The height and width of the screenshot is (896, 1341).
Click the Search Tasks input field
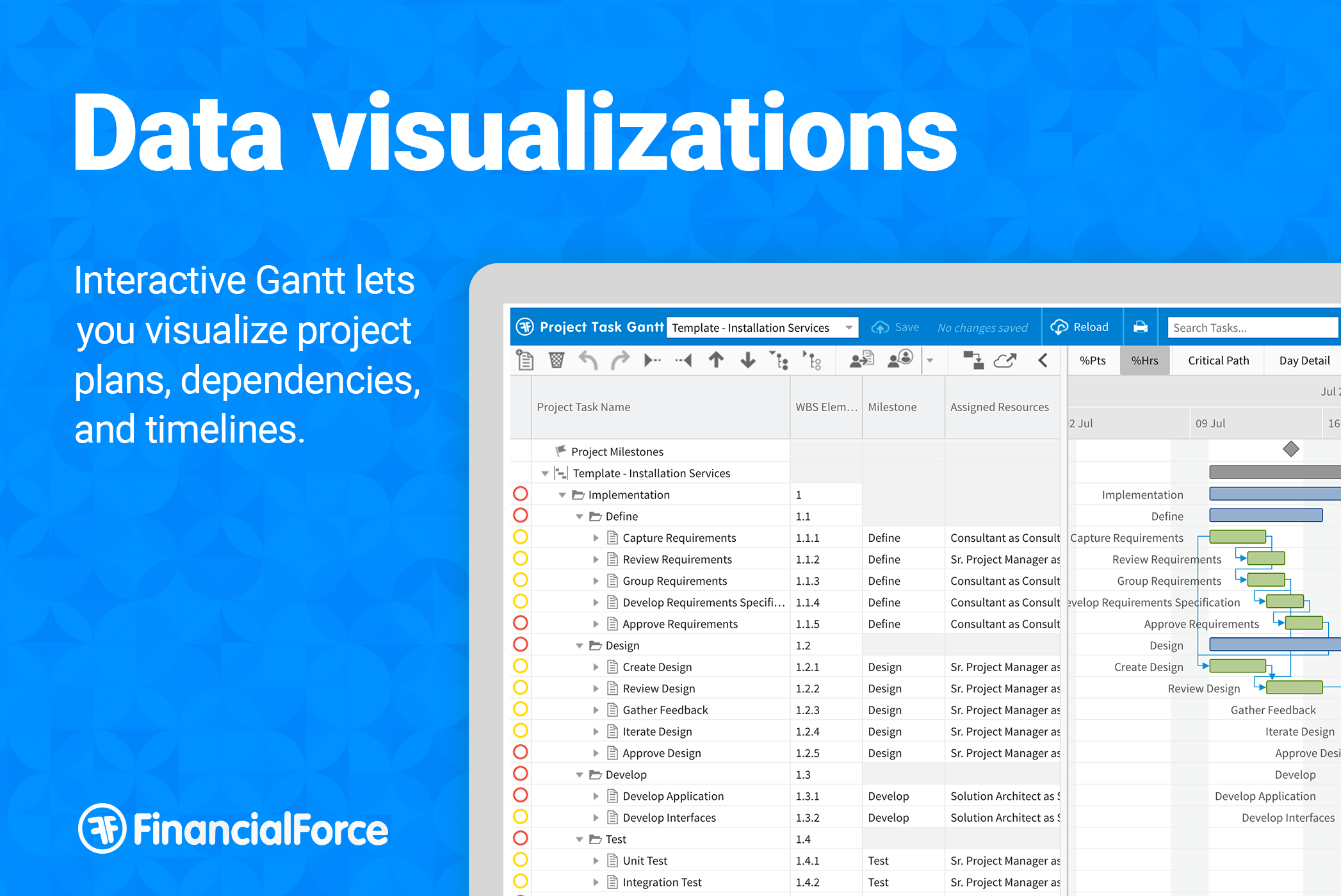(1249, 328)
